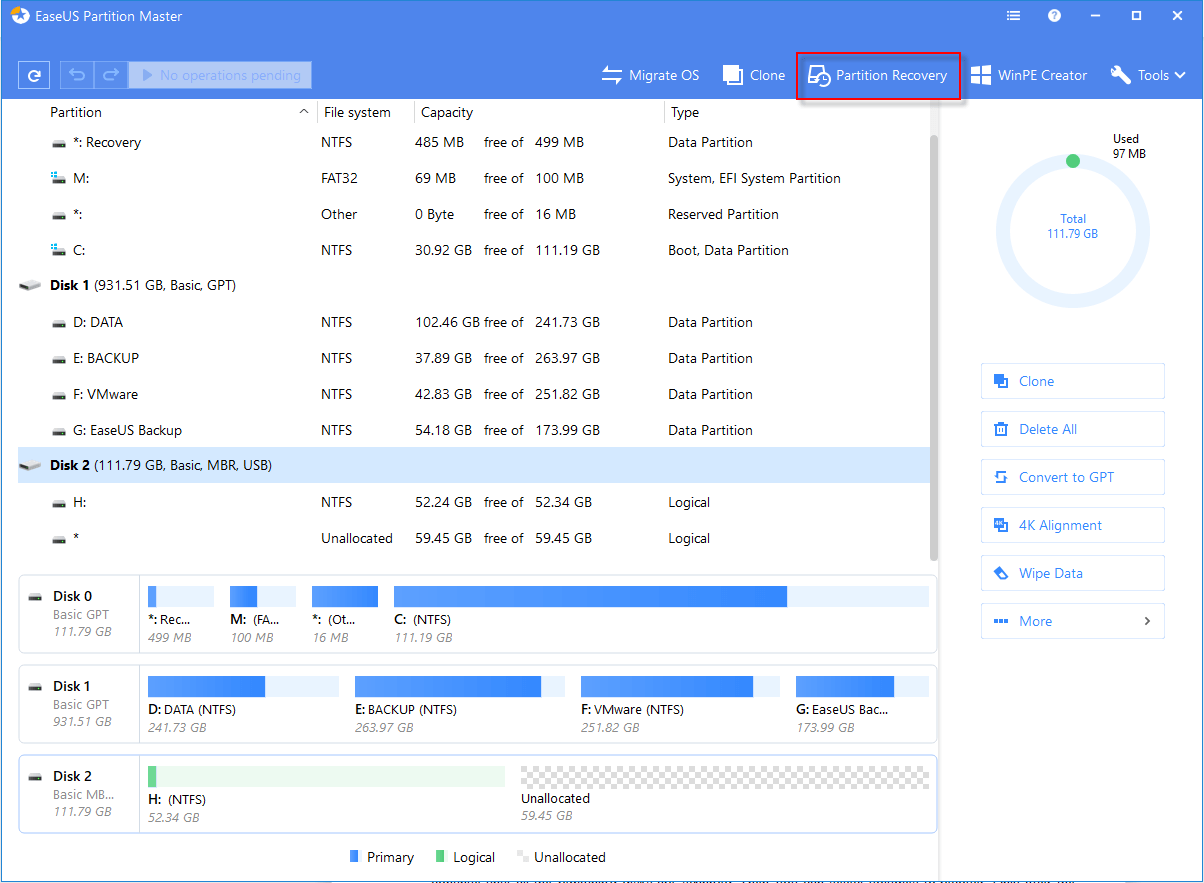
Task: Click the drive icon of the H: row
Action: tap(59, 502)
